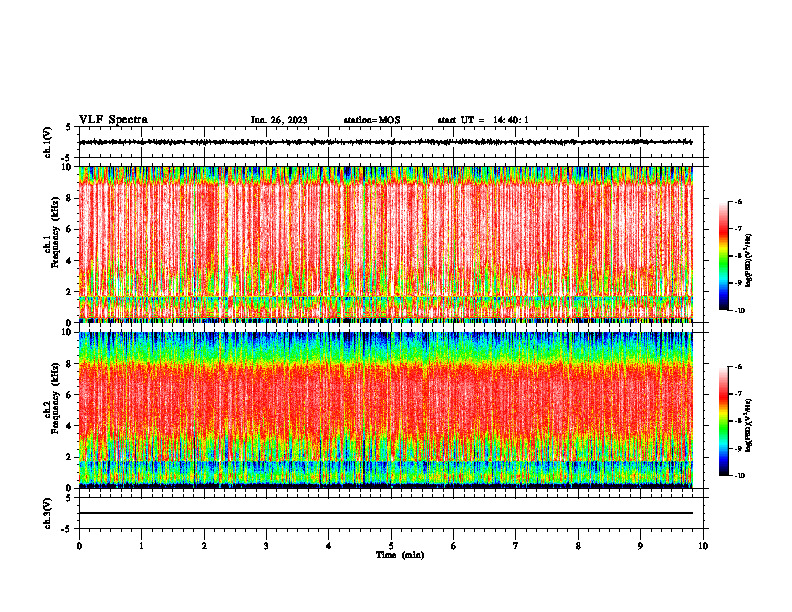This screenshot has width=792, height=612.
Task: Click the ch.1 voltage waveform trace
Action: [x=386, y=142]
